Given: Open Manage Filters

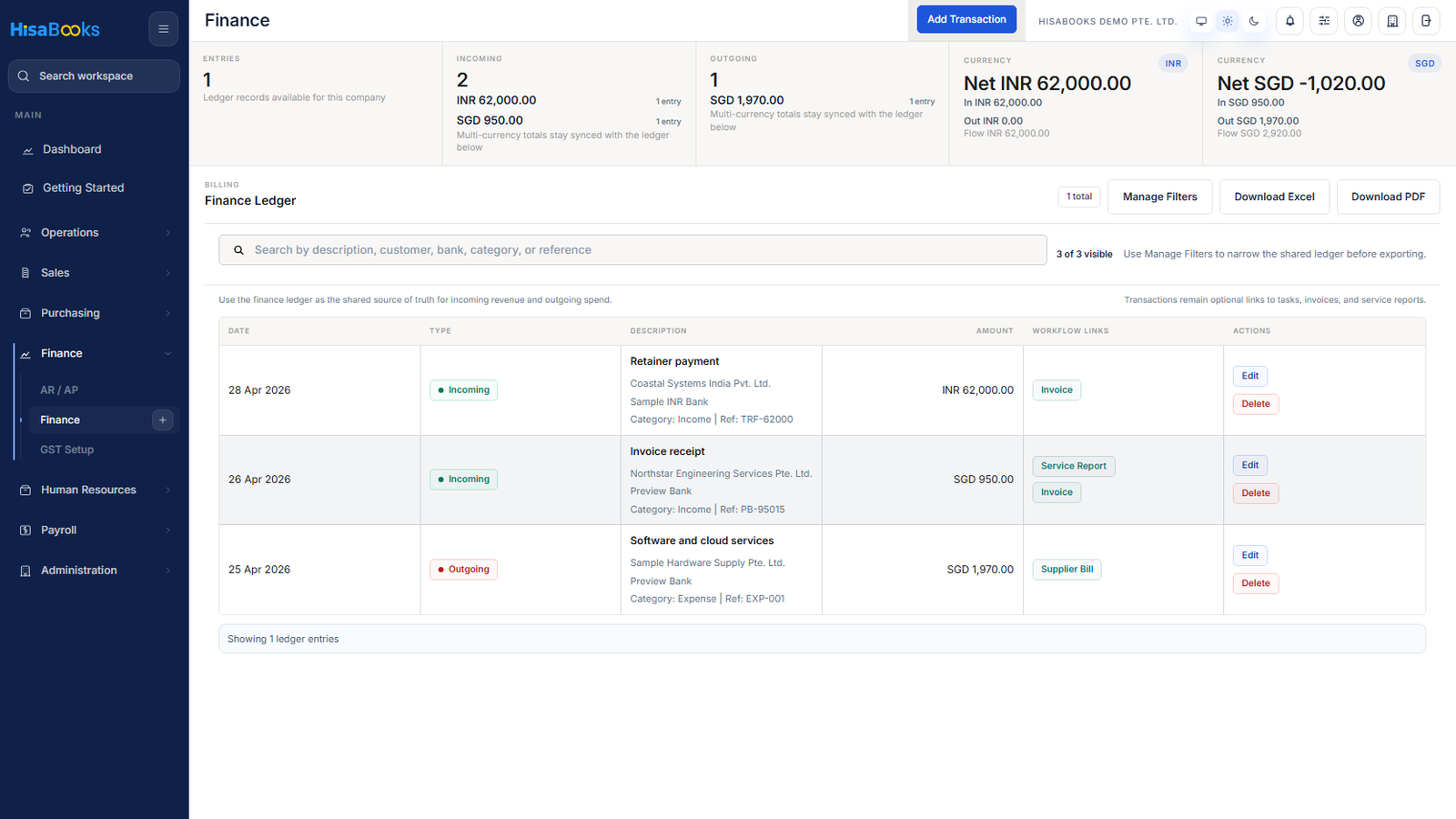Looking at the screenshot, I should click(x=1159, y=197).
